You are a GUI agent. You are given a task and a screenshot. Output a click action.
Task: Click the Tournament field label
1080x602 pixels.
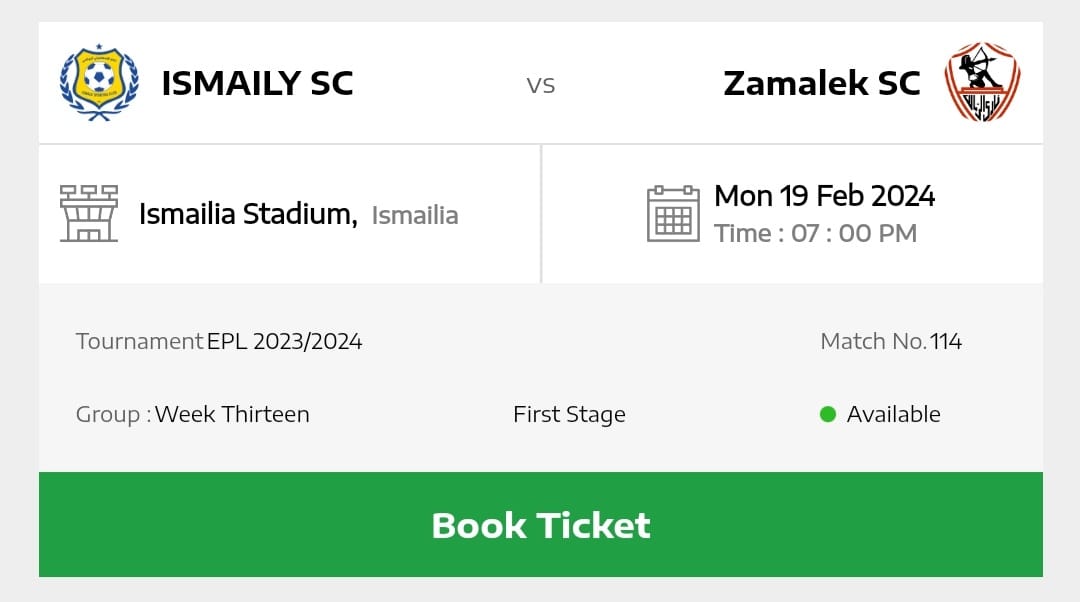pos(139,341)
